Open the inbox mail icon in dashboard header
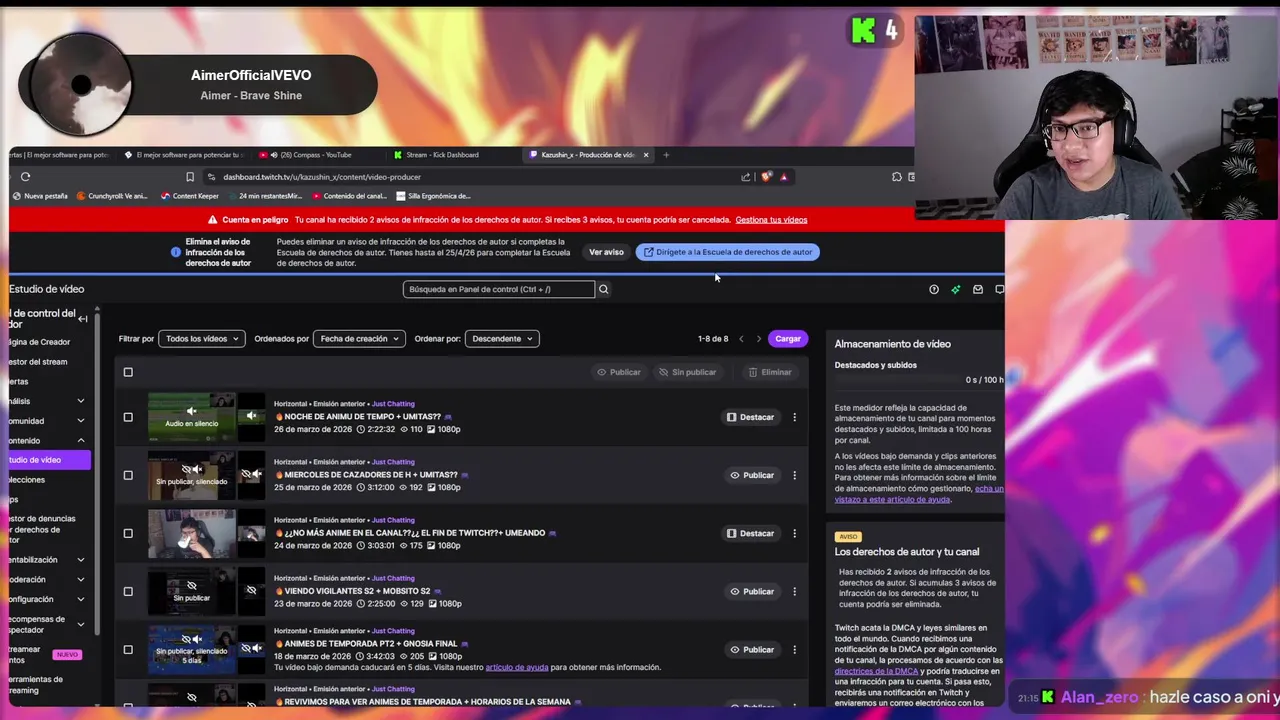The image size is (1280, 720). (978, 289)
